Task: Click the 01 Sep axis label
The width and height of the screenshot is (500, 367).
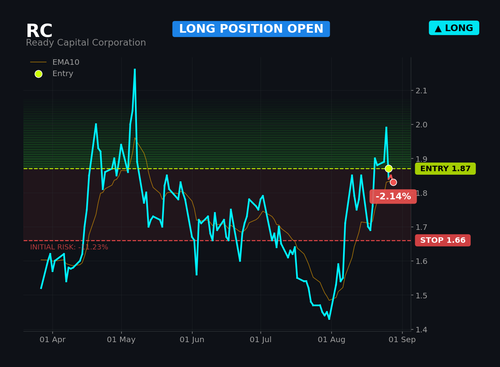Action: [402, 340]
